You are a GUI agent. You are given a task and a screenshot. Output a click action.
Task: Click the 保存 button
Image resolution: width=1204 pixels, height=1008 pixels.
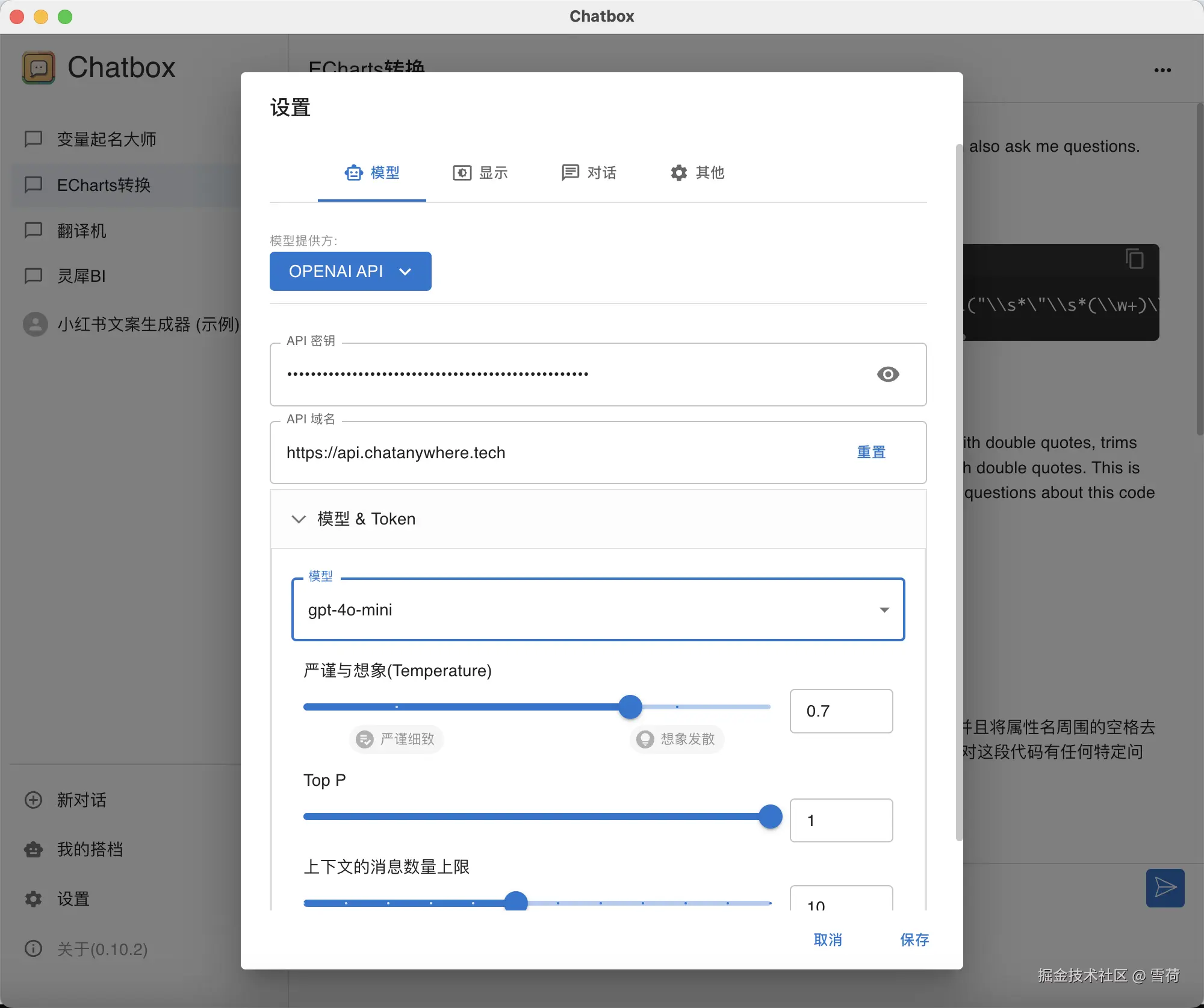click(914, 940)
